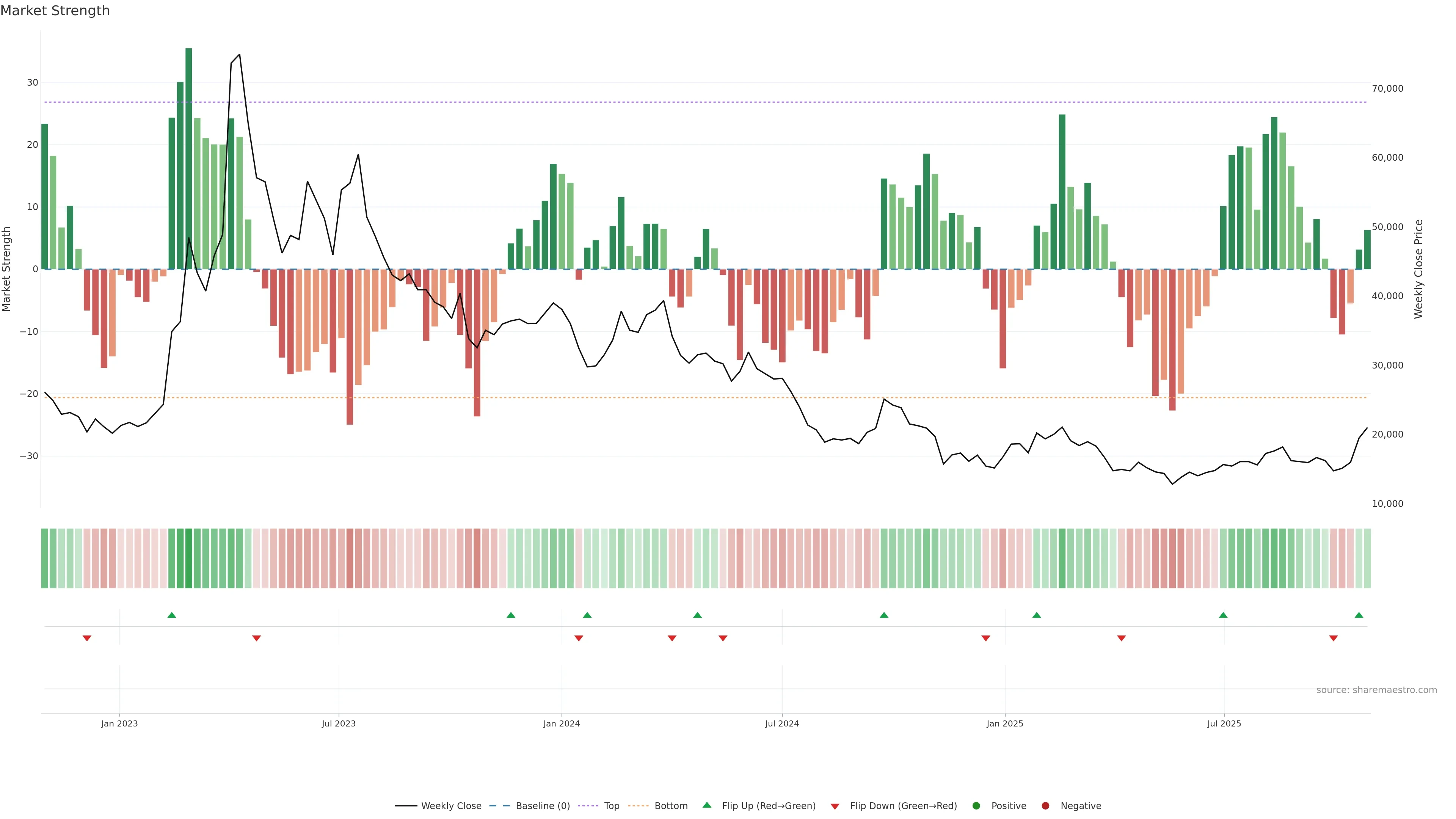Click the last green flip-up triangle marker
Viewport: 1456px width, 819px height.
click(x=1359, y=615)
